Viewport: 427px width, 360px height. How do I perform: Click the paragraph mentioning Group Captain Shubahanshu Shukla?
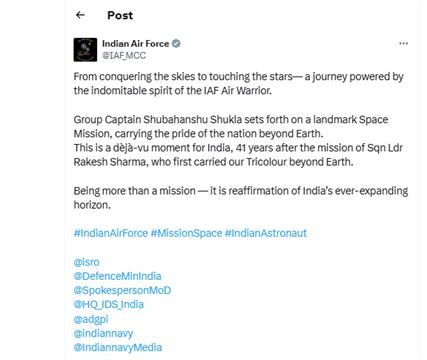(x=238, y=141)
